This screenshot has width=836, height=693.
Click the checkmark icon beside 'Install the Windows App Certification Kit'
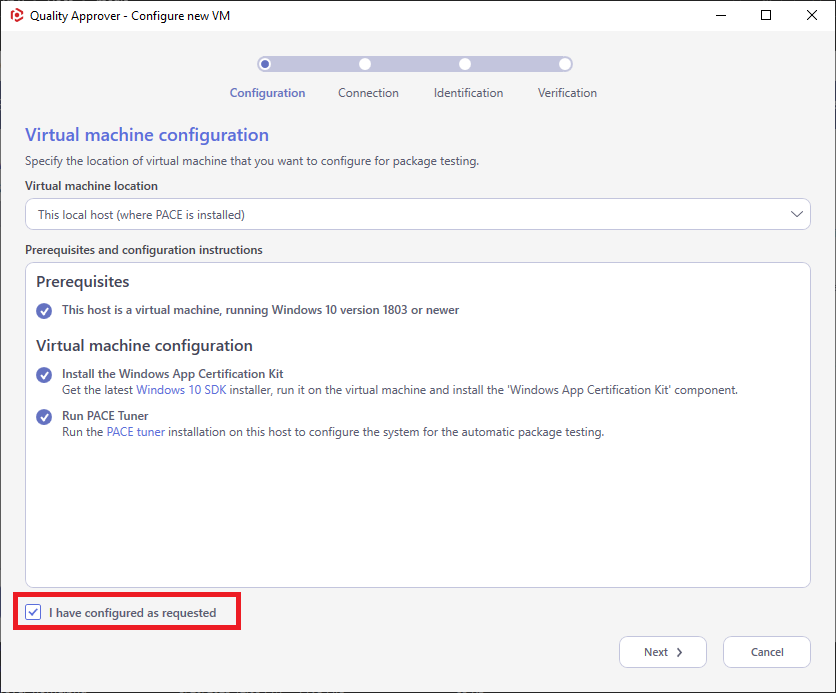[44, 375]
